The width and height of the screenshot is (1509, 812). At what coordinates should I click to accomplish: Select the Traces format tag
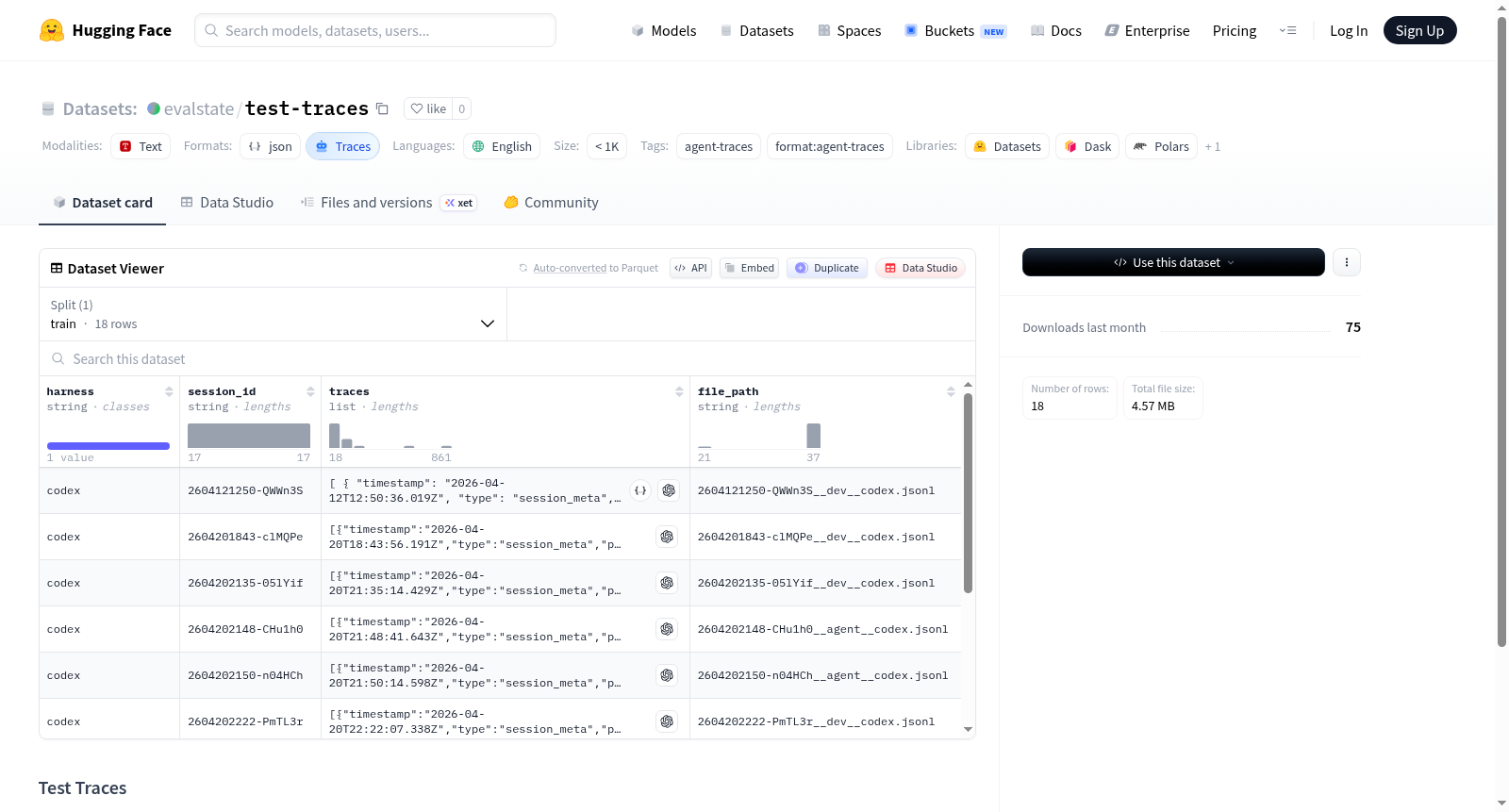point(342,146)
